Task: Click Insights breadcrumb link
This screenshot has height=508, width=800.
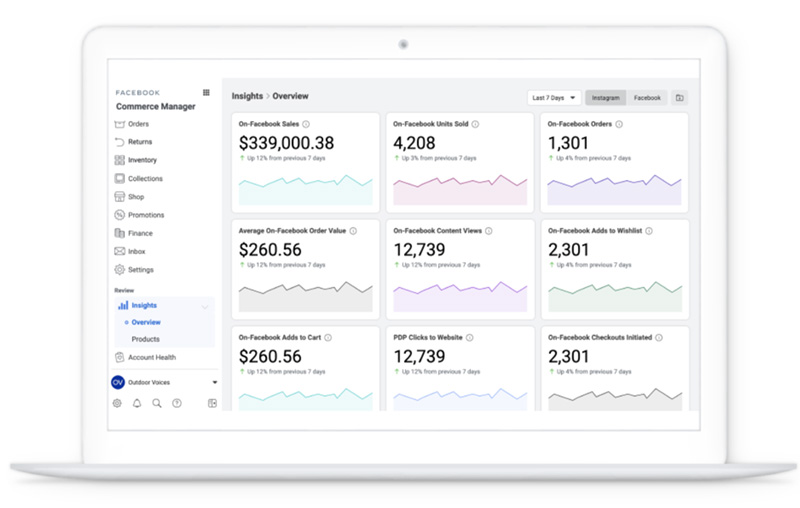Action: pos(247,96)
